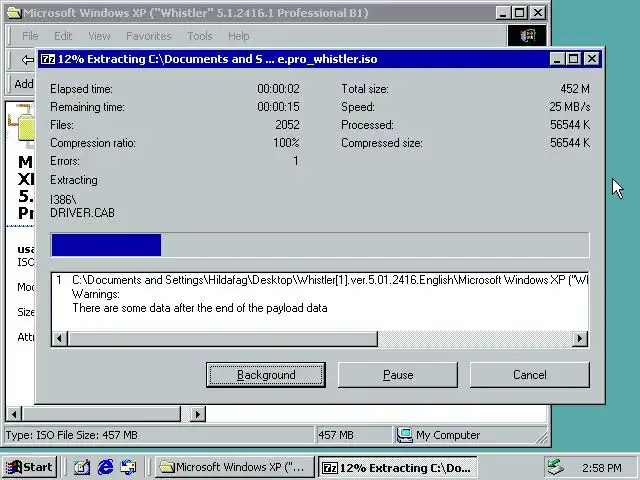Click the Show Desktop quick launch icon

click(x=82, y=467)
